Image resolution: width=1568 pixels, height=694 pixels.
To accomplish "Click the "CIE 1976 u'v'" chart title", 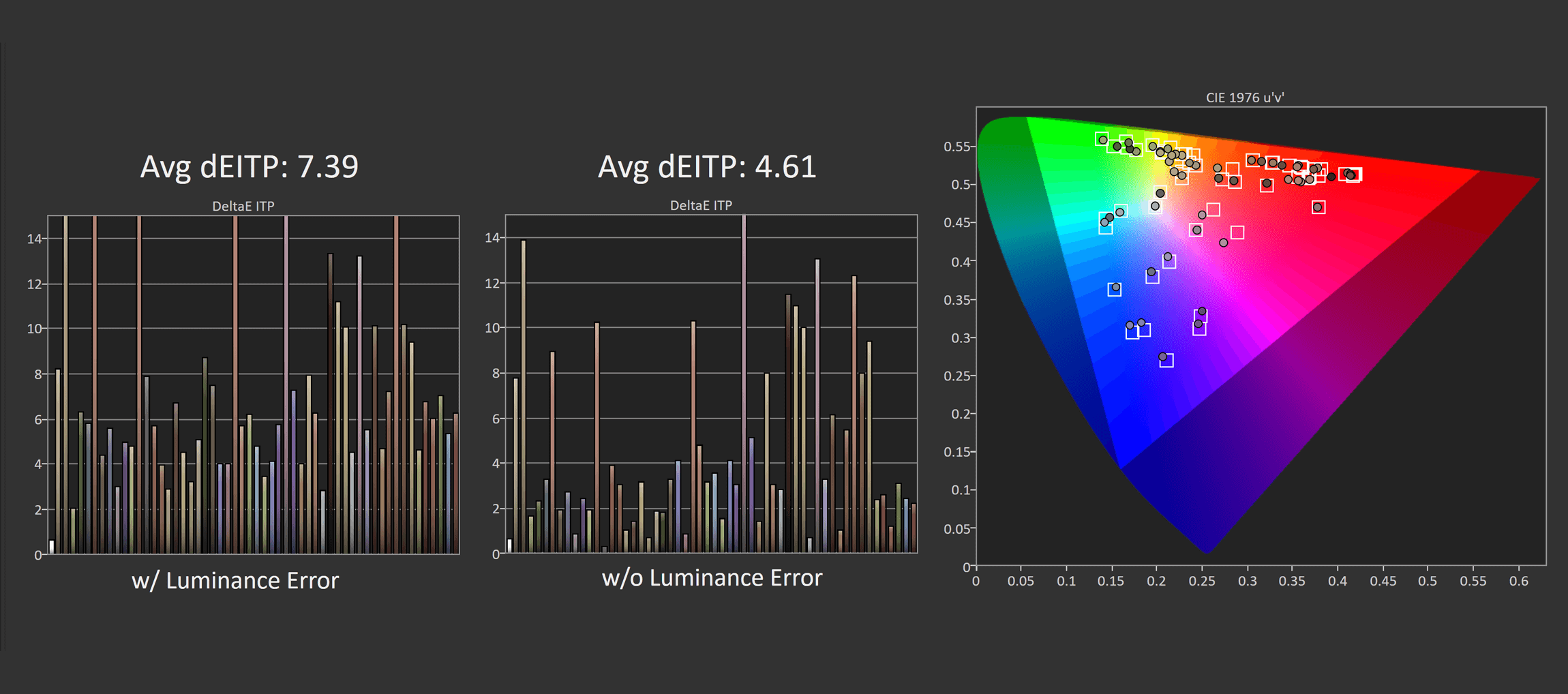I will (1244, 97).
